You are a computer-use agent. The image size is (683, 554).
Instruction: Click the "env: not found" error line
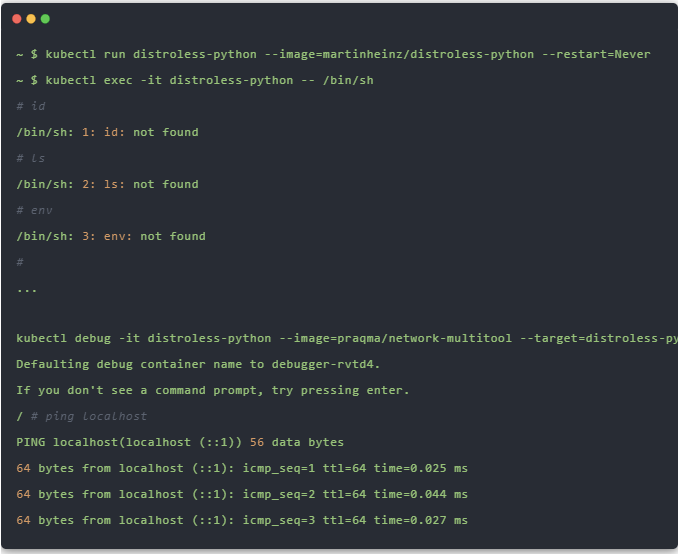point(111,236)
